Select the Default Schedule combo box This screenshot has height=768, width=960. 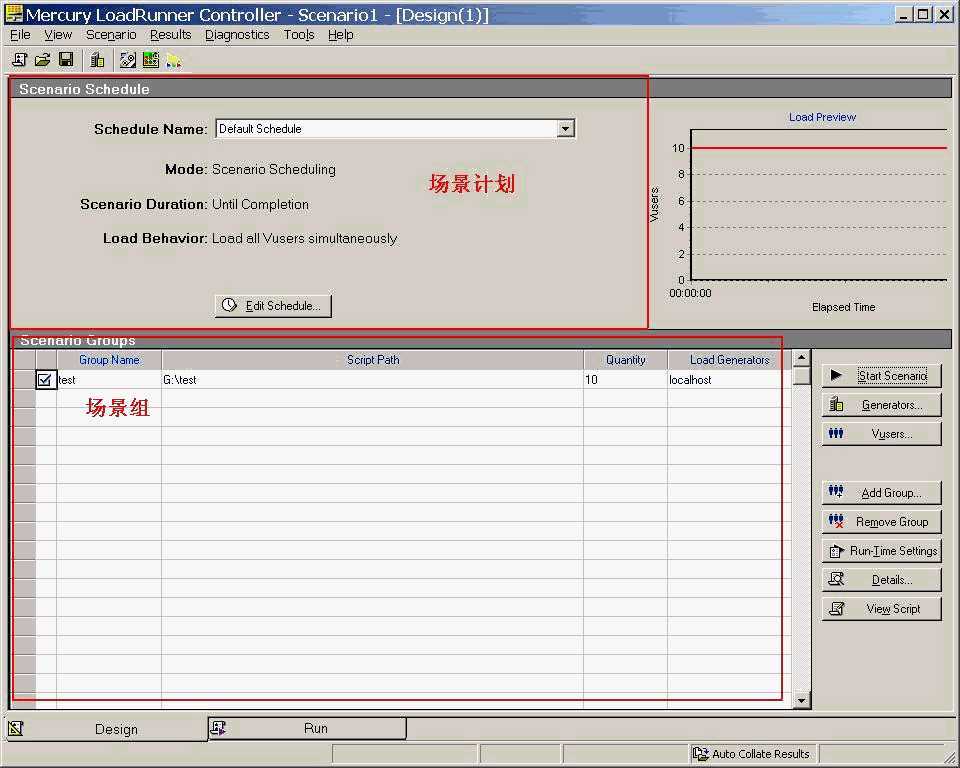pyautogui.click(x=395, y=129)
